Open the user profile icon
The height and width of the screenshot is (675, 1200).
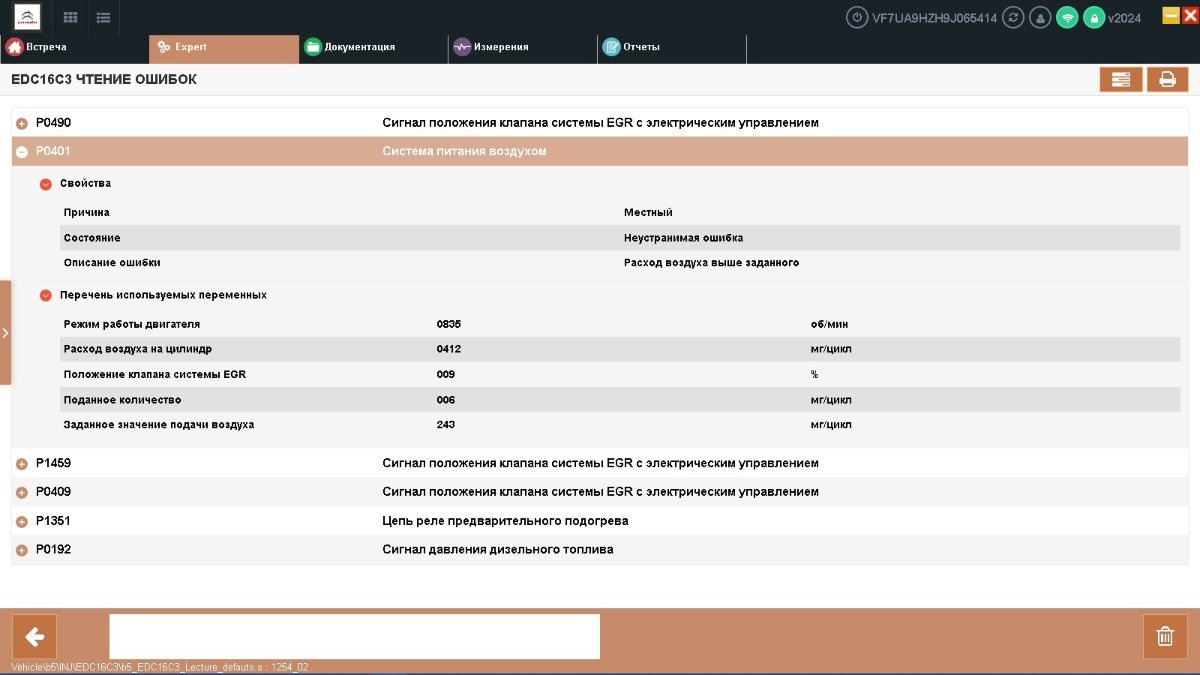(1041, 17)
